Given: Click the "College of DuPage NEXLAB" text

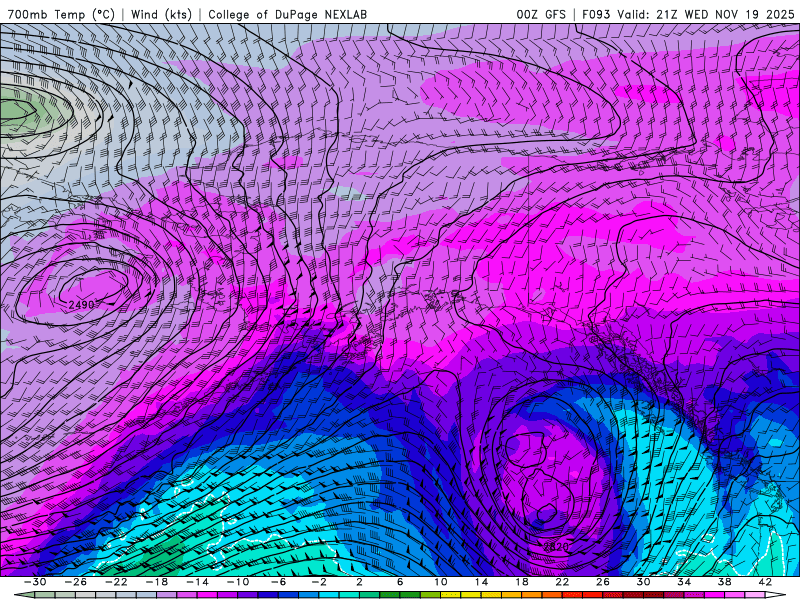Looking at the screenshot, I should click(287, 14).
